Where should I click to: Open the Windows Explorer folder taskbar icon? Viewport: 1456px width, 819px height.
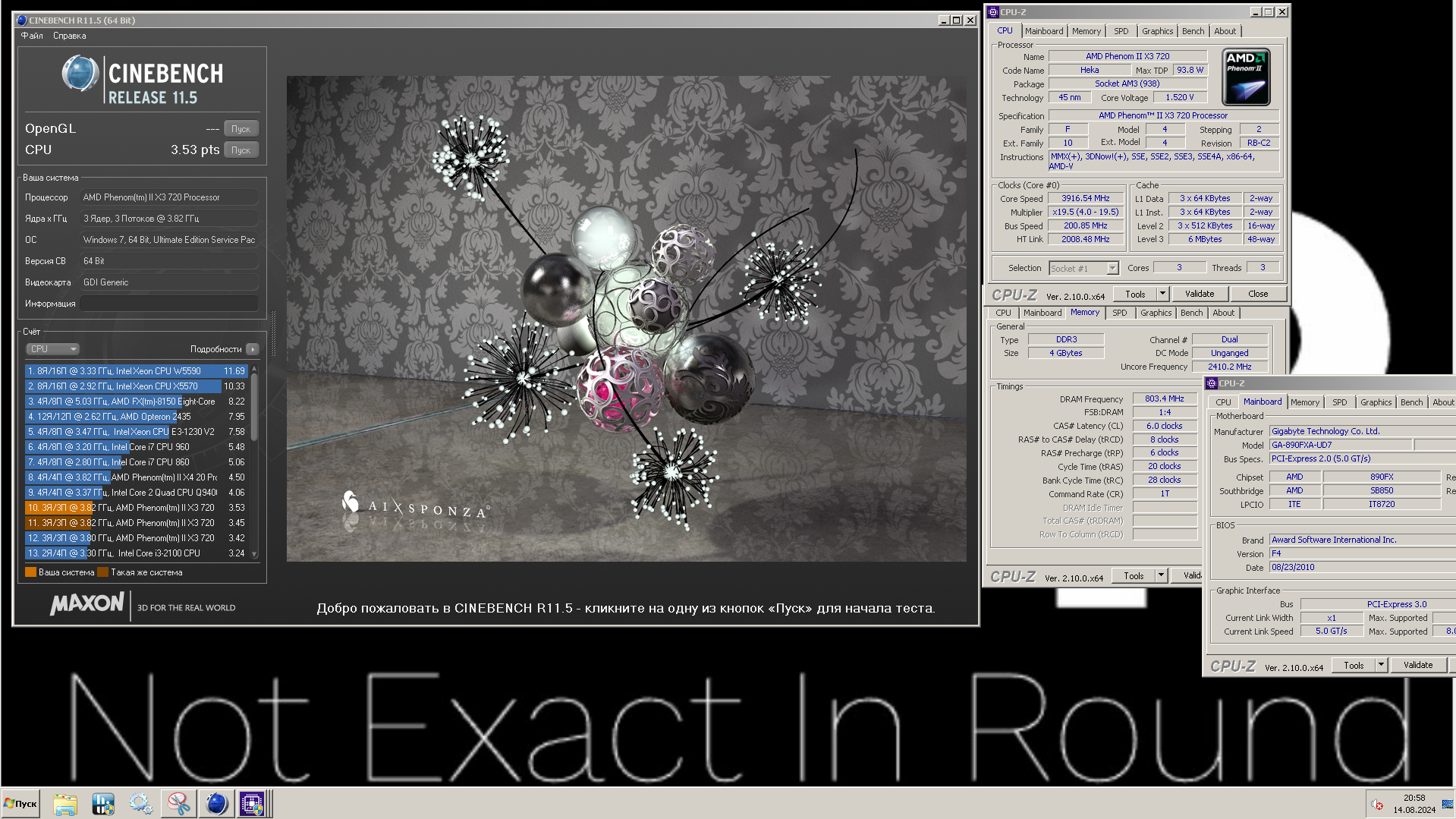(x=65, y=804)
